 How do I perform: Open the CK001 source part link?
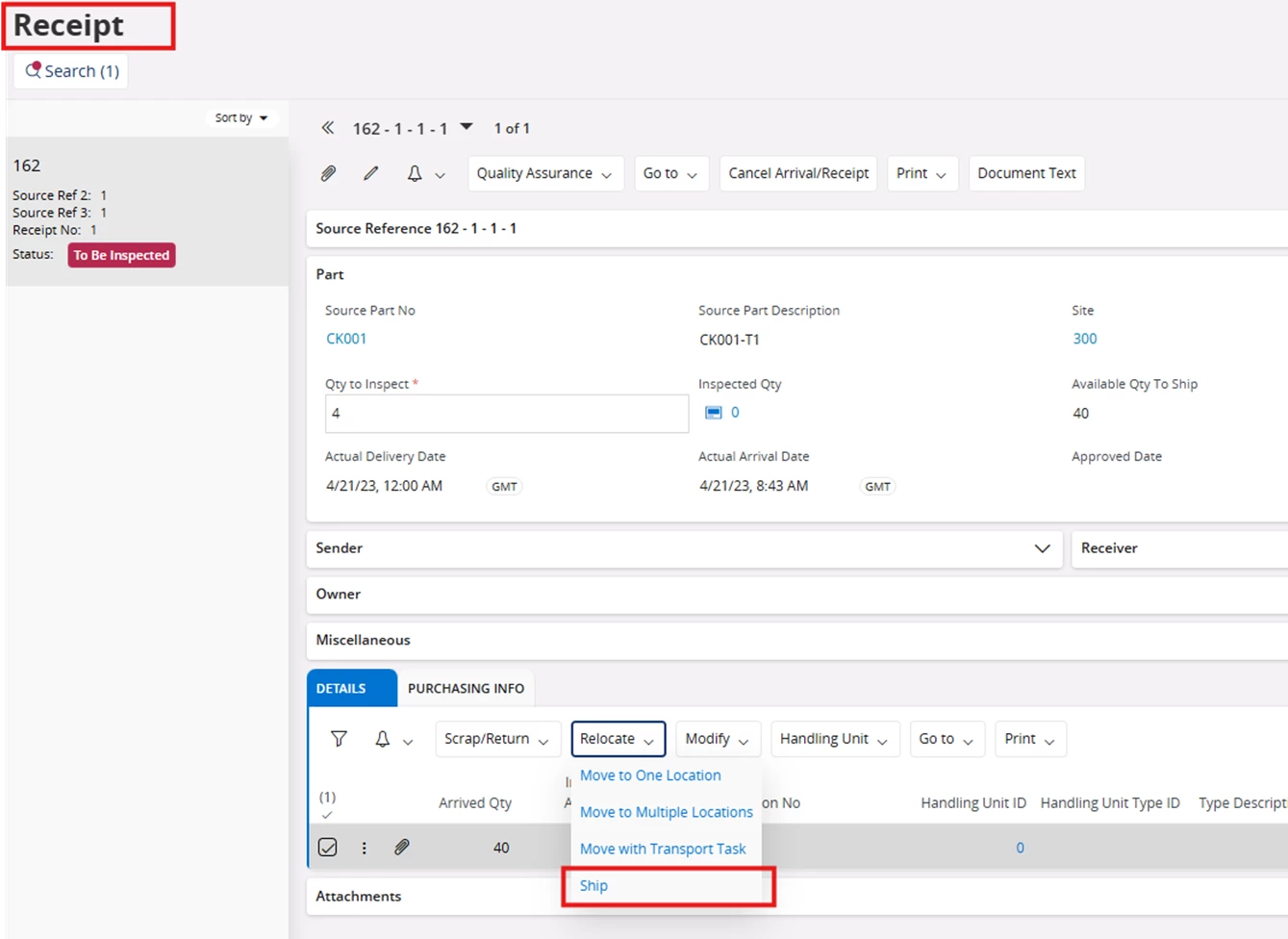pos(346,339)
